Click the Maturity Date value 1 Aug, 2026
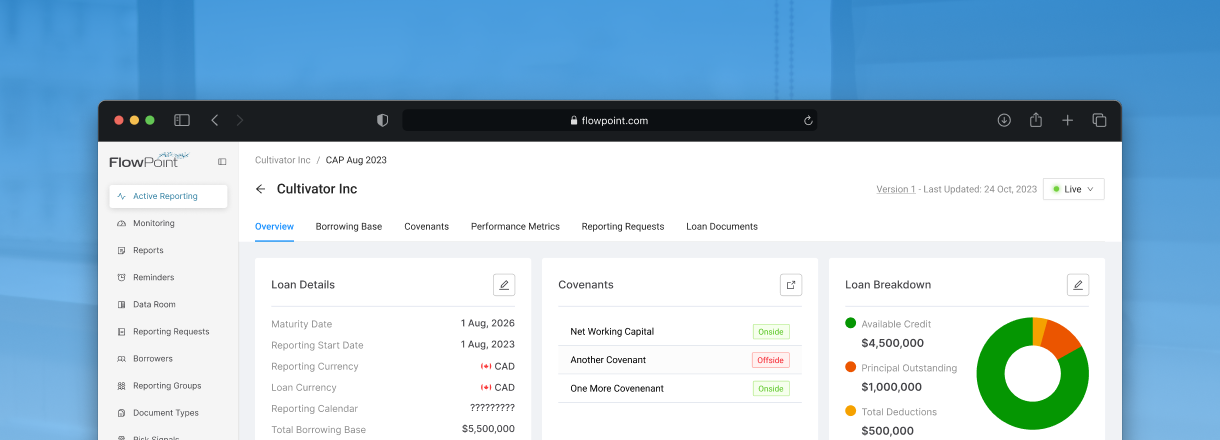This screenshot has height=440, width=1220. [488, 324]
